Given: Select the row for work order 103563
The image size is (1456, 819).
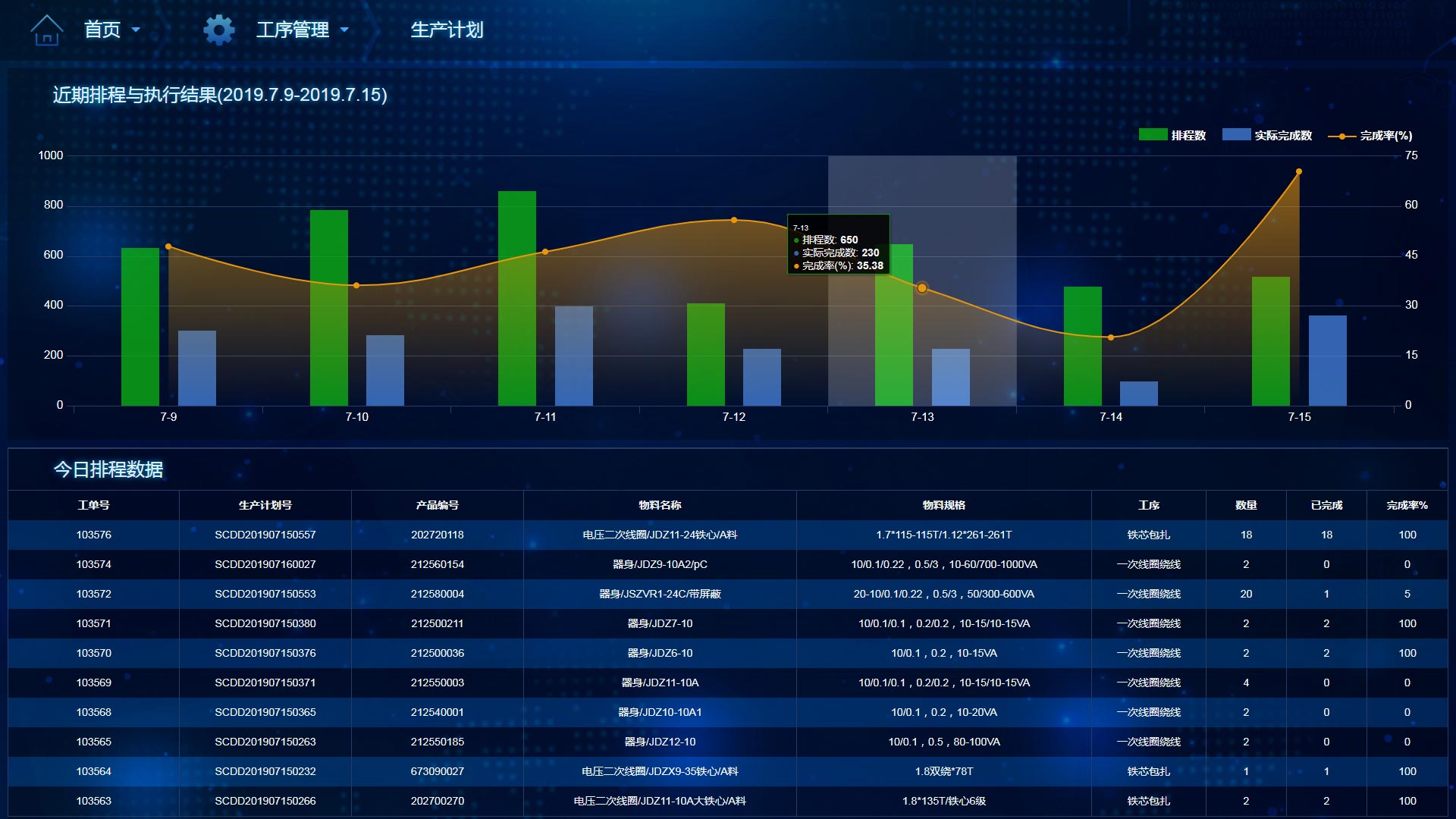Looking at the screenshot, I should click(728, 801).
